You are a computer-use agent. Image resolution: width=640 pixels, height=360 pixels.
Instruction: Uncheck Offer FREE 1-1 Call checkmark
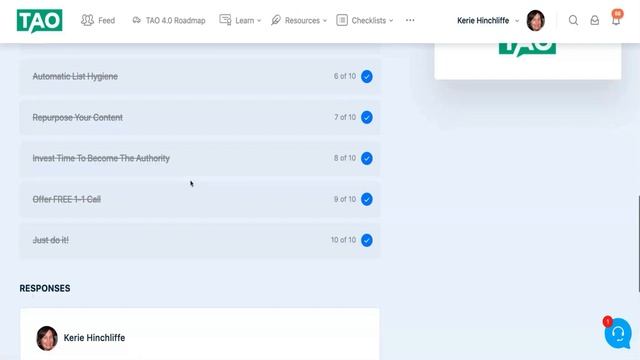367,199
